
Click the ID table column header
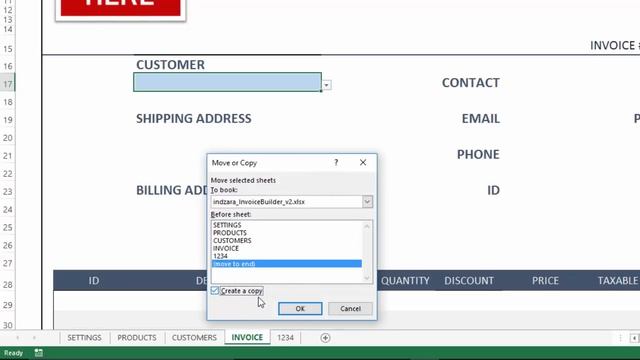(94, 280)
